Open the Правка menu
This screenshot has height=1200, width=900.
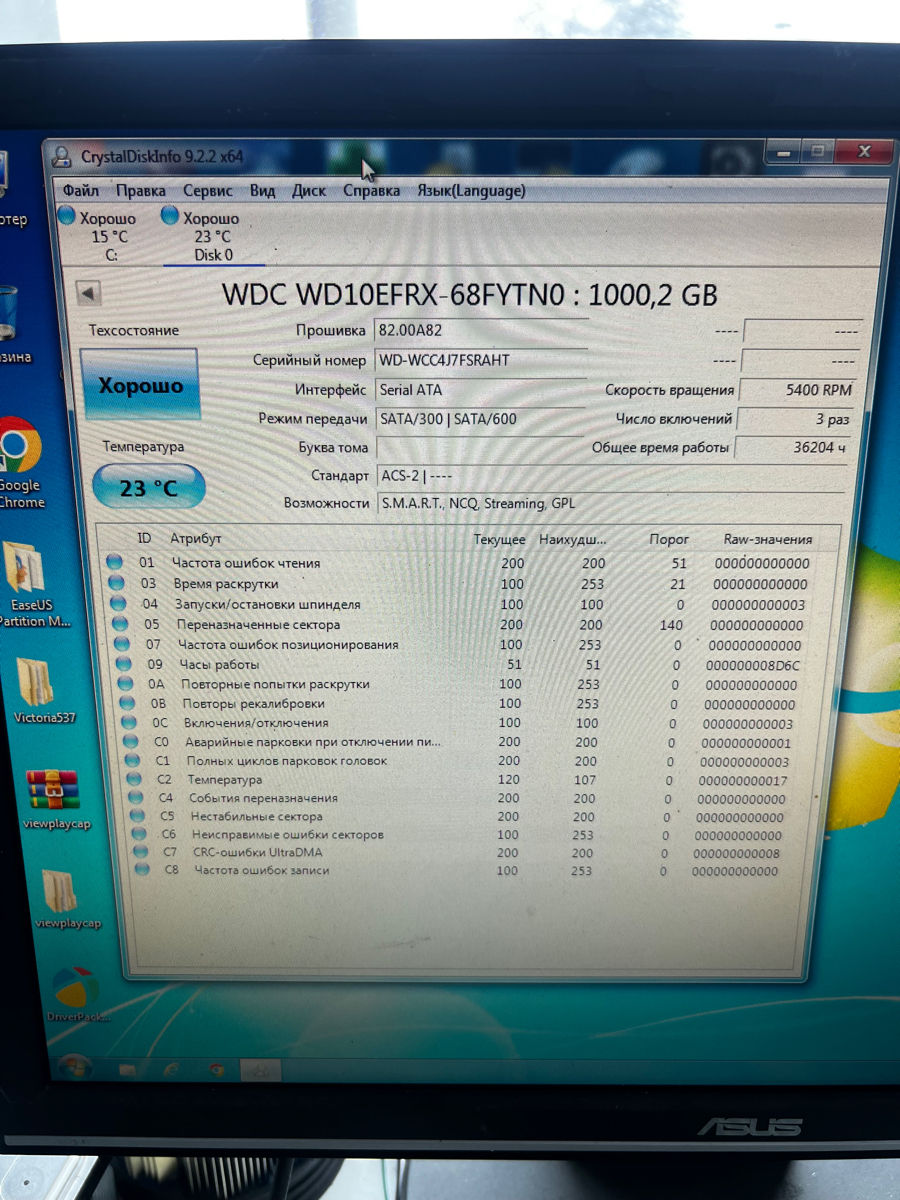140,190
